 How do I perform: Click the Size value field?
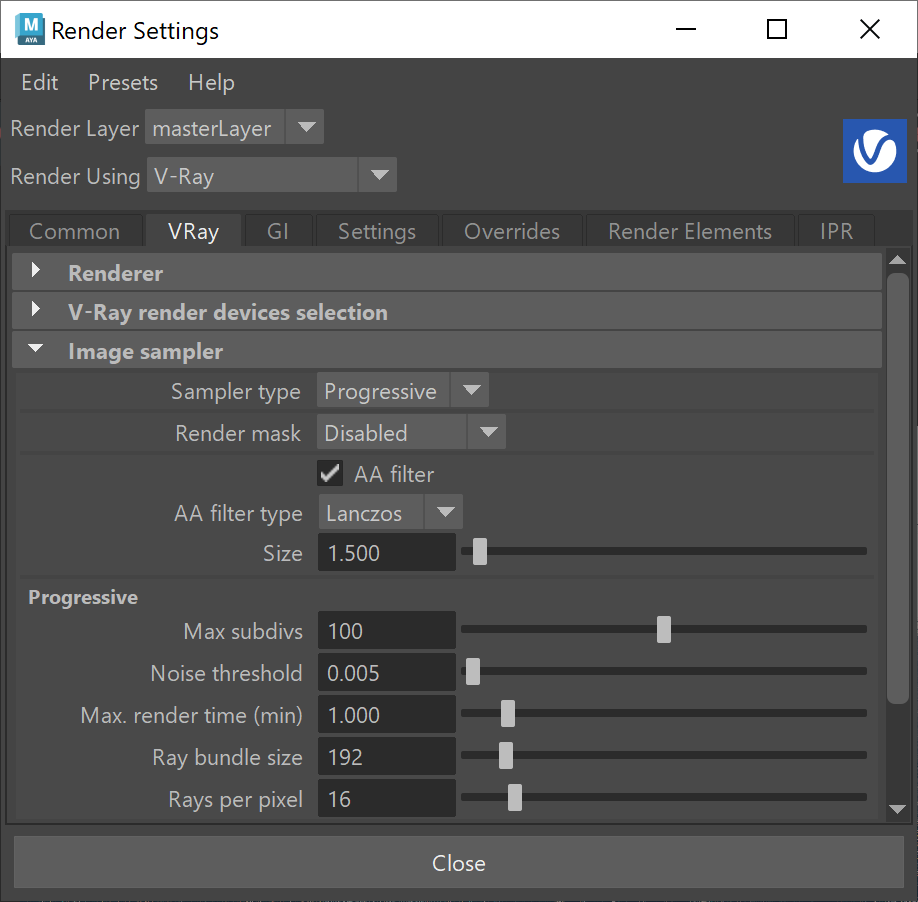[x=387, y=552]
